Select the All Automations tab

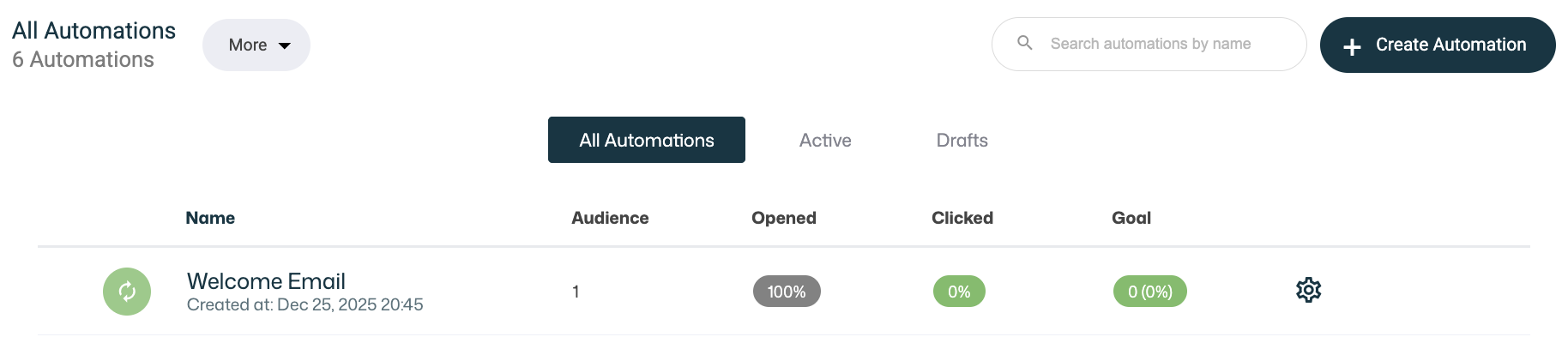pos(646,140)
